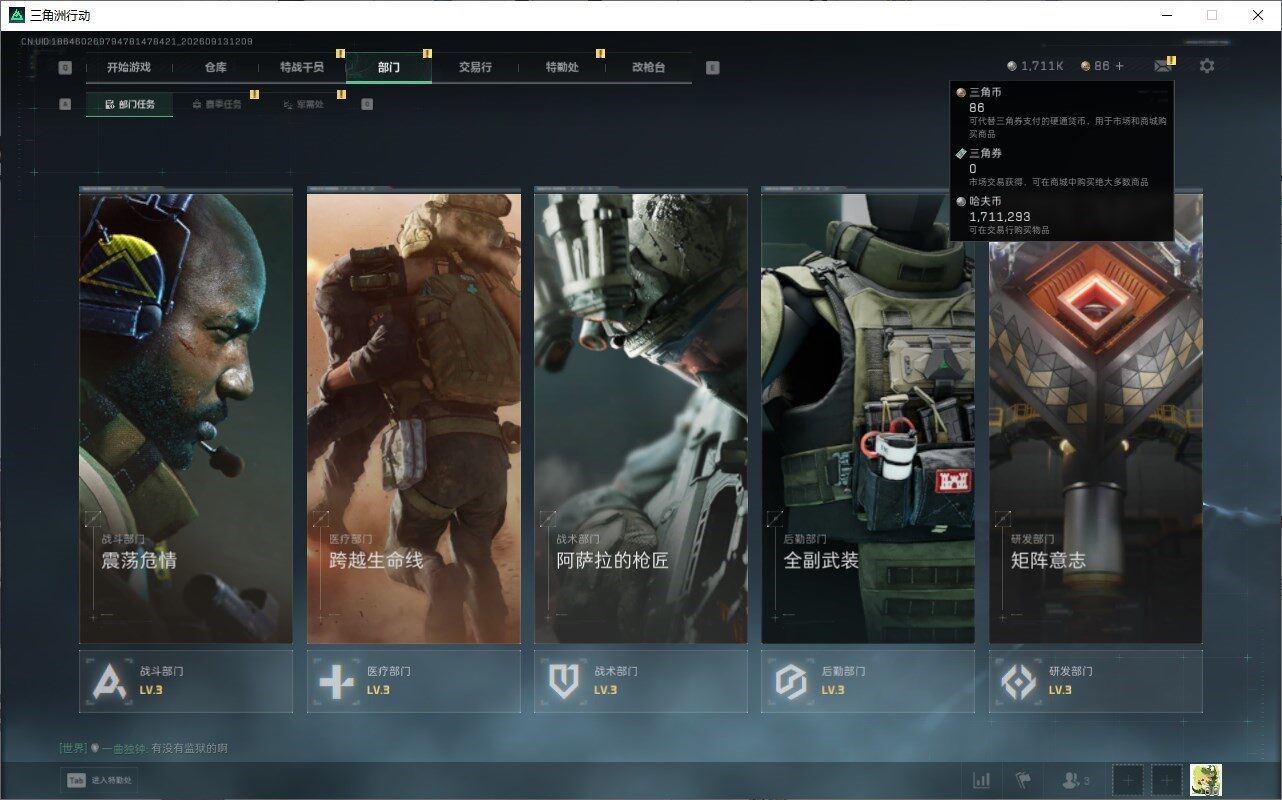Screen dimensions: 1282x800
Task: Click the 后勤部门 LV.3 button
Action: tap(868, 682)
